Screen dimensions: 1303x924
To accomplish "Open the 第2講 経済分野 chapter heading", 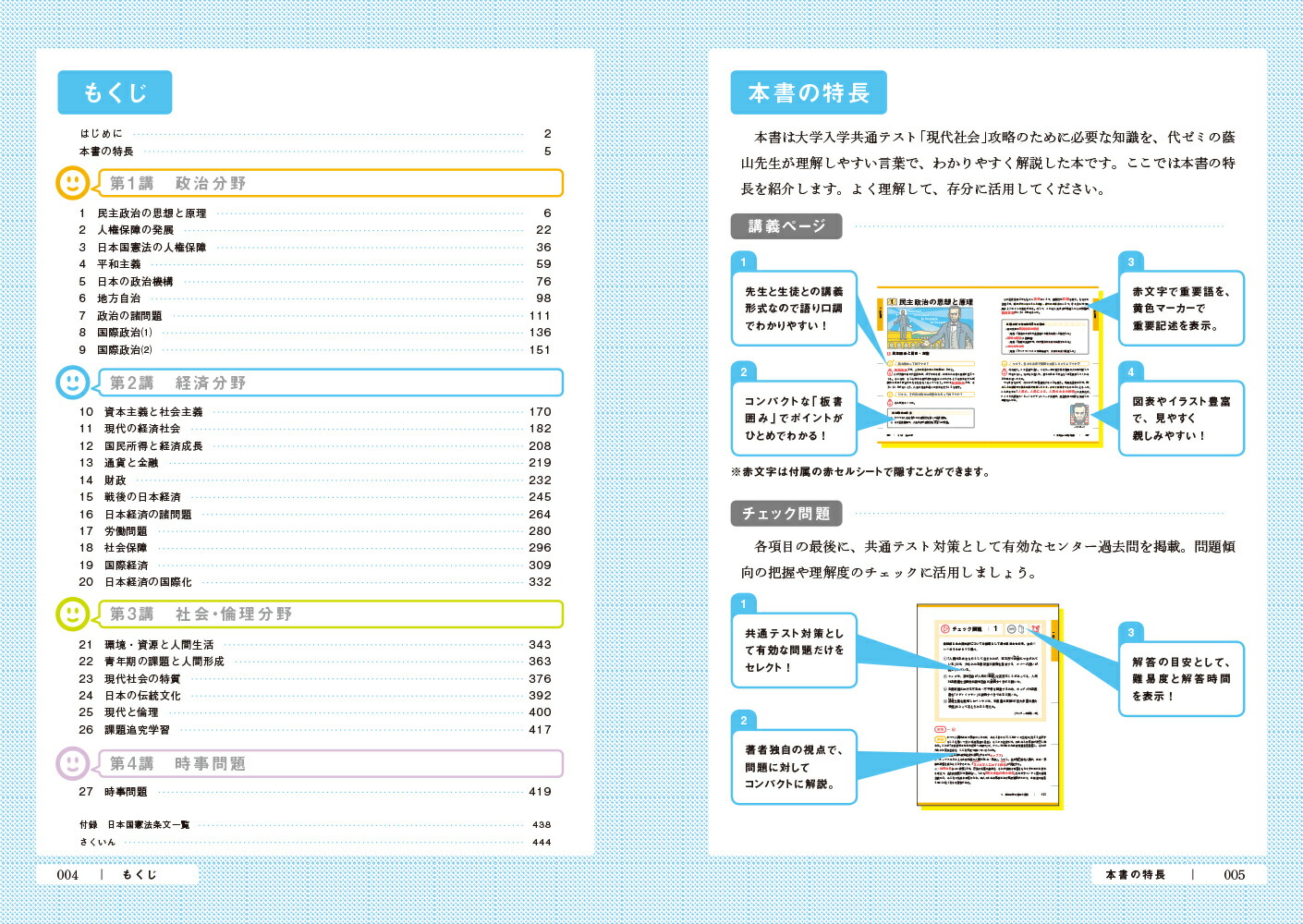I will (x=329, y=383).
